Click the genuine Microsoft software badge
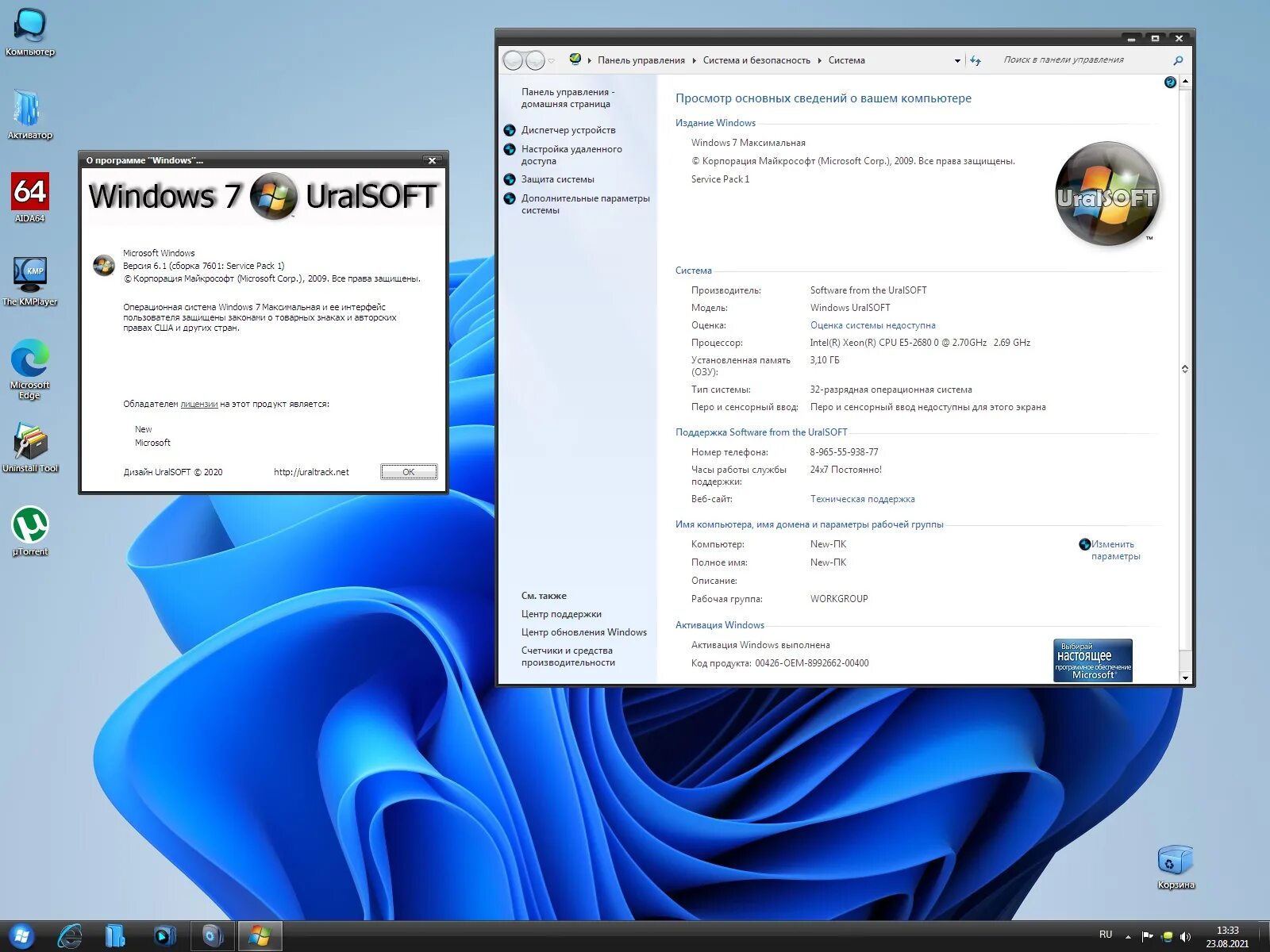This screenshot has width=1270, height=952. pyautogui.click(x=1092, y=660)
